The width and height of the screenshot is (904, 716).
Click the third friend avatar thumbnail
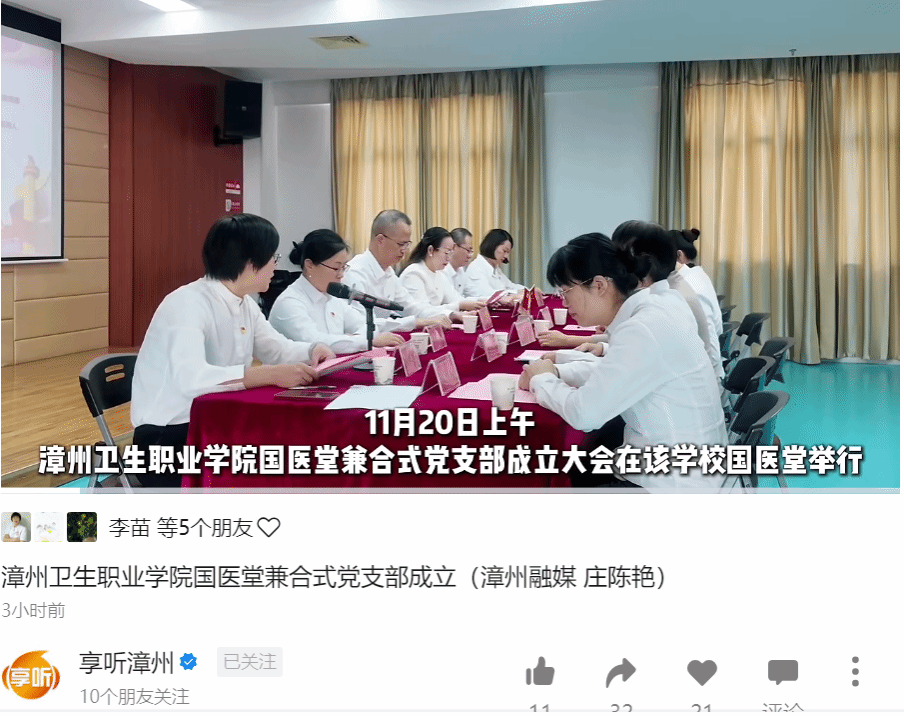coord(82,527)
